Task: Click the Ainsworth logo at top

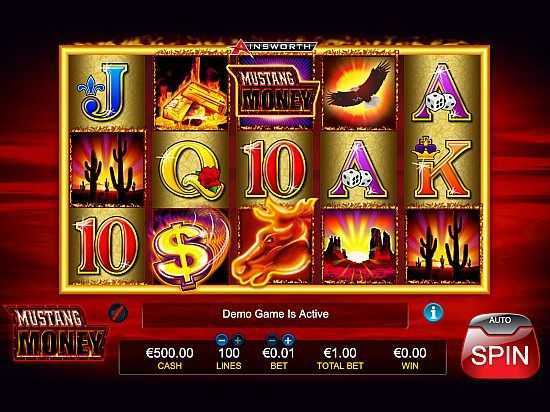Action: click(x=274, y=46)
